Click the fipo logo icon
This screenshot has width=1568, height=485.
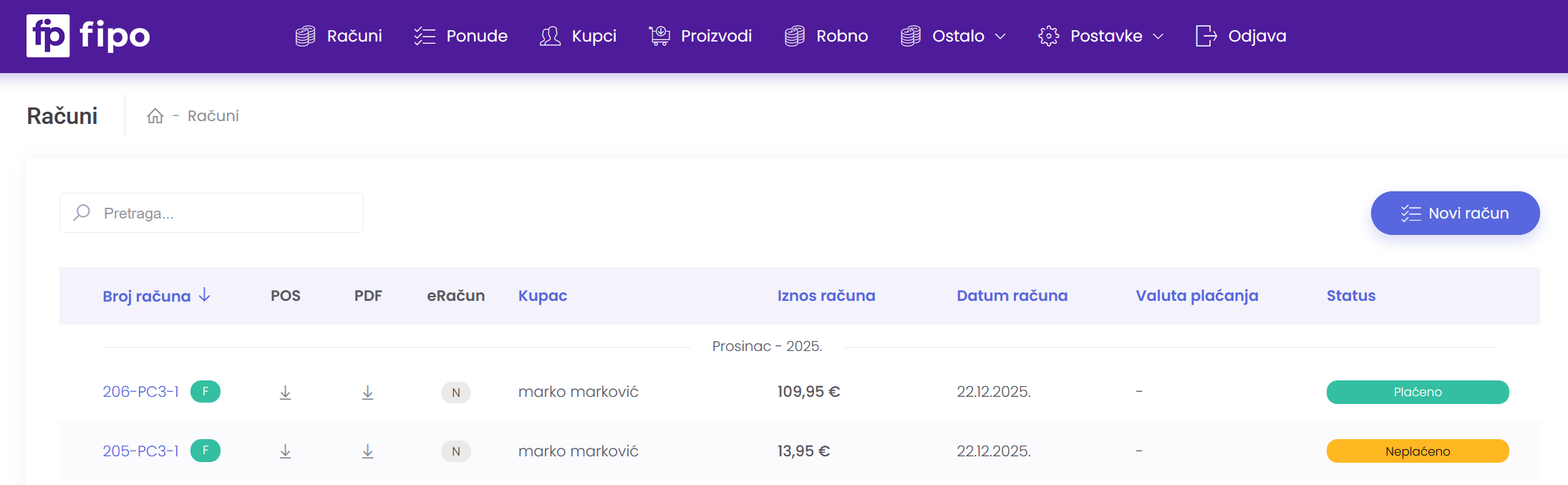pos(48,36)
